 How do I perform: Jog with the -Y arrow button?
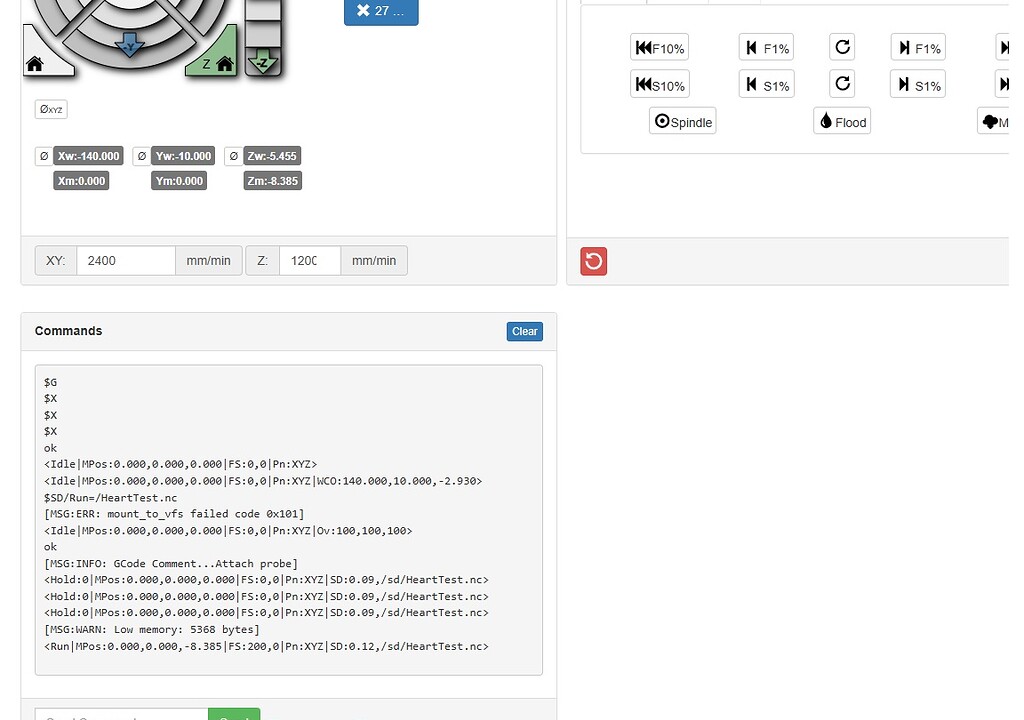coord(129,46)
